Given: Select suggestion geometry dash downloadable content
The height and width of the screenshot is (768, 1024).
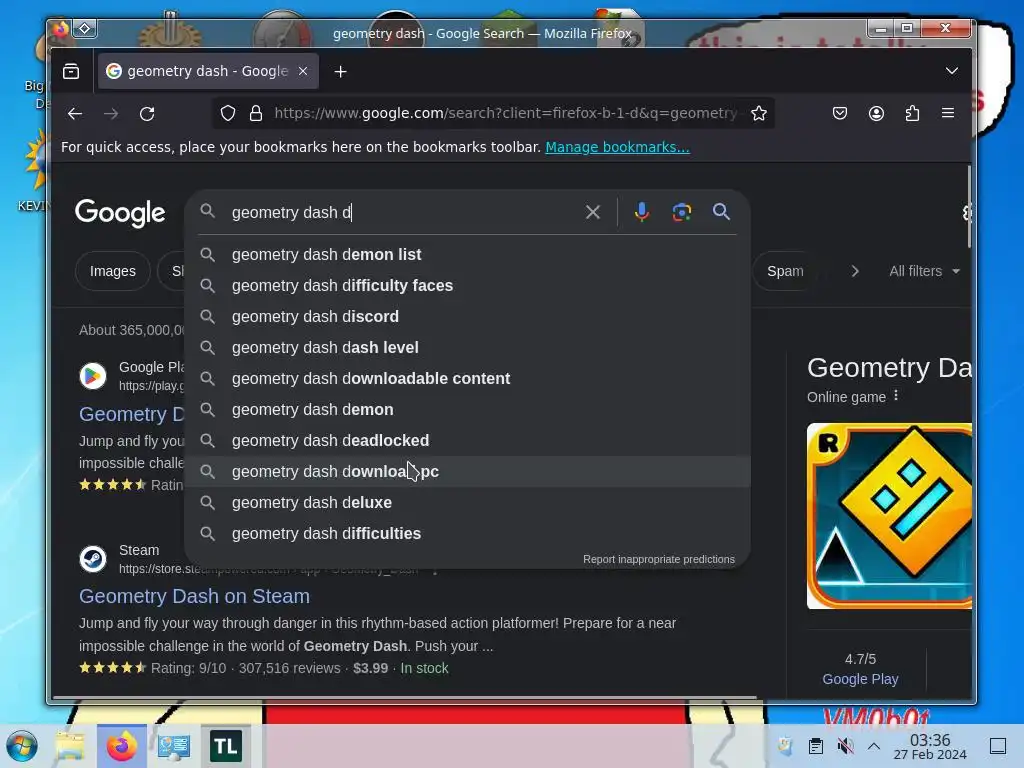Looking at the screenshot, I should click(468, 379).
